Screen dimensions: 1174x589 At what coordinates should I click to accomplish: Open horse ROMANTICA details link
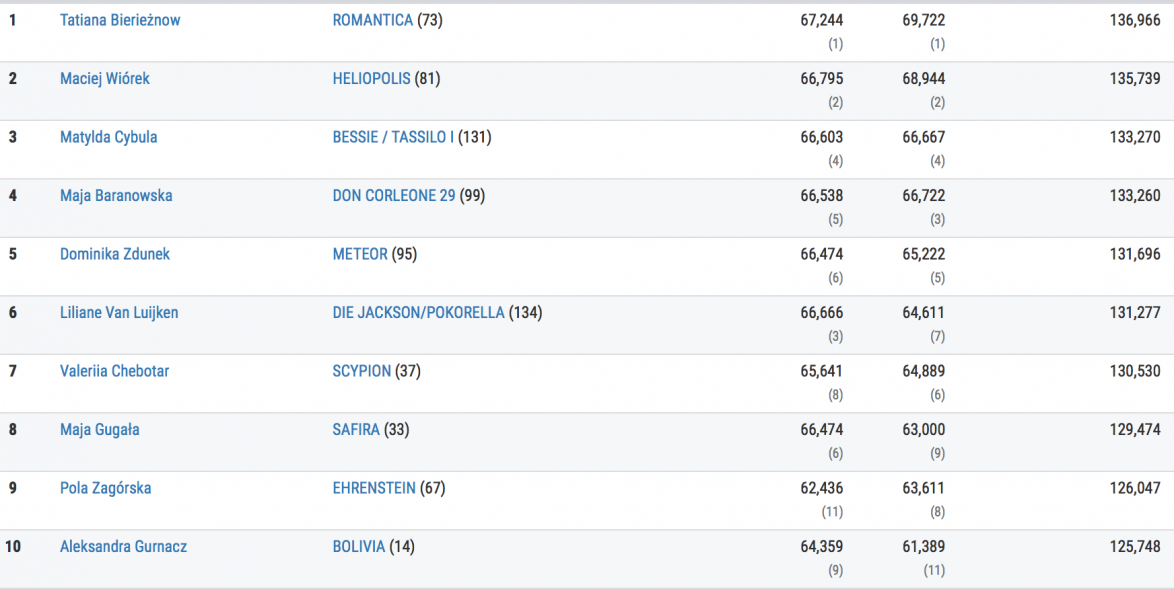(x=372, y=20)
